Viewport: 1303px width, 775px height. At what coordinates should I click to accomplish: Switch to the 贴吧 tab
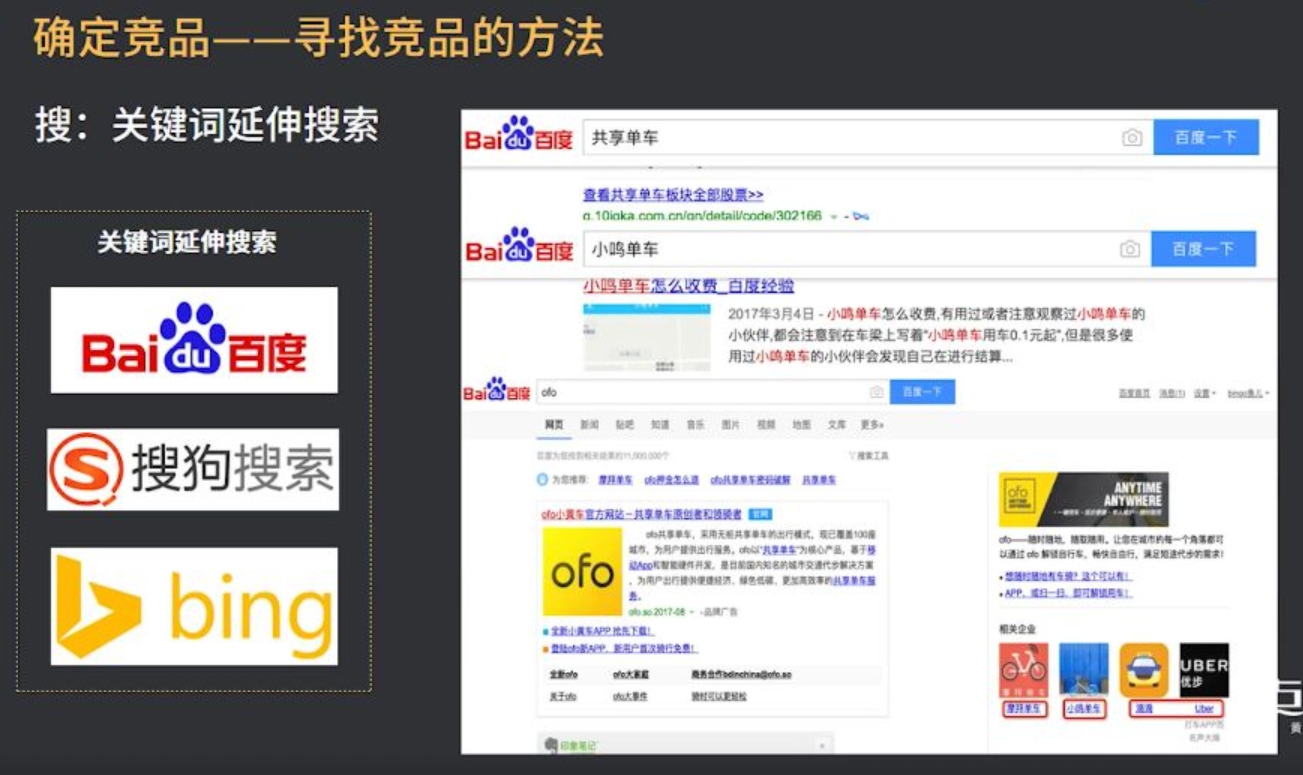coord(625,425)
